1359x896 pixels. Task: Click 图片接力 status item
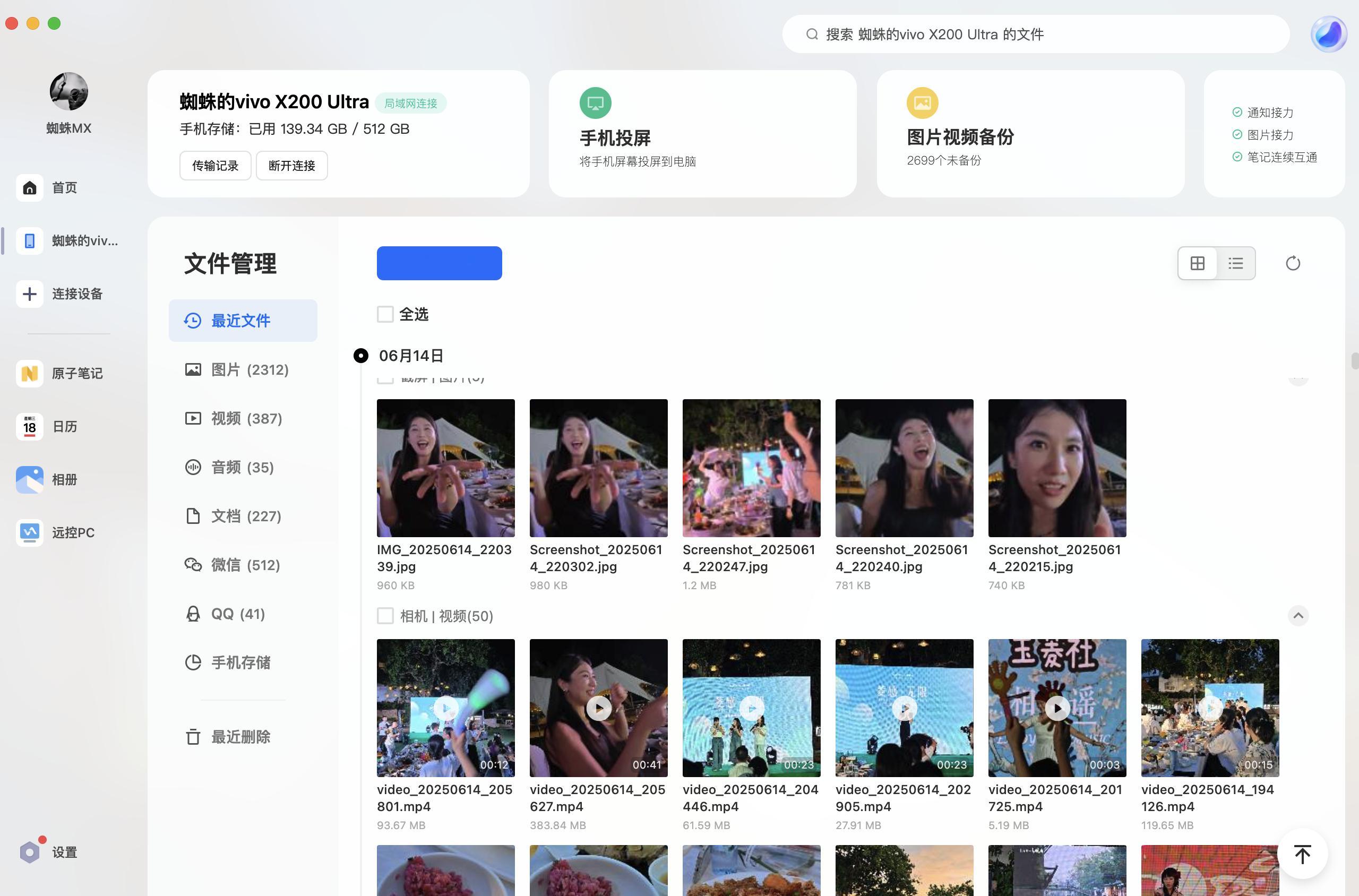pyautogui.click(x=1262, y=135)
